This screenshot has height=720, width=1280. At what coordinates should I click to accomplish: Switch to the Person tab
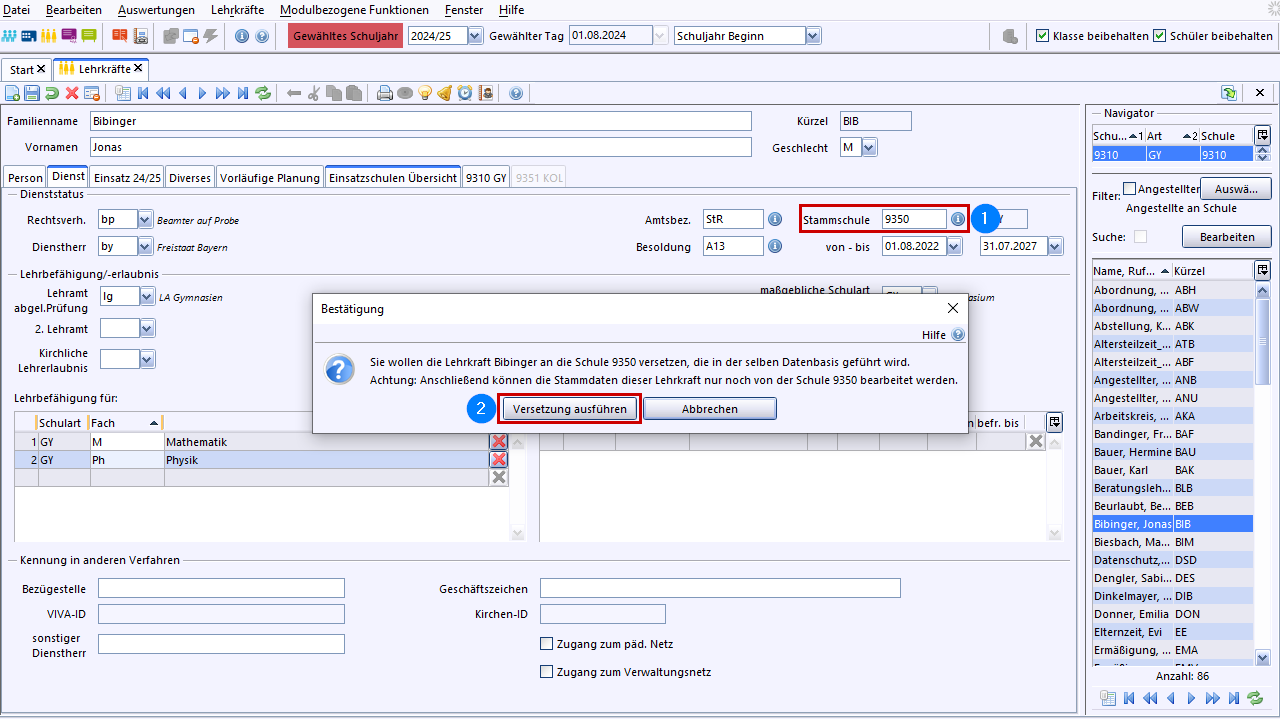25,177
